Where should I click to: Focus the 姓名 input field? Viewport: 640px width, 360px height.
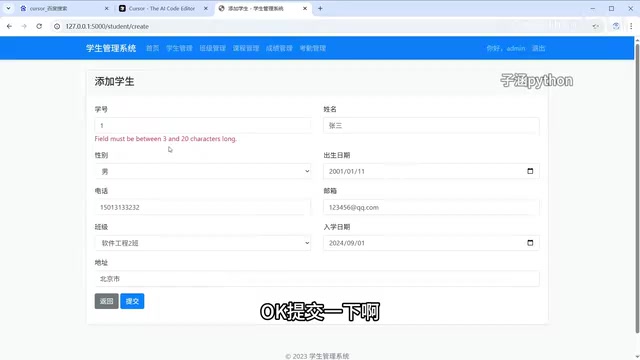click(x=431, y=125)
